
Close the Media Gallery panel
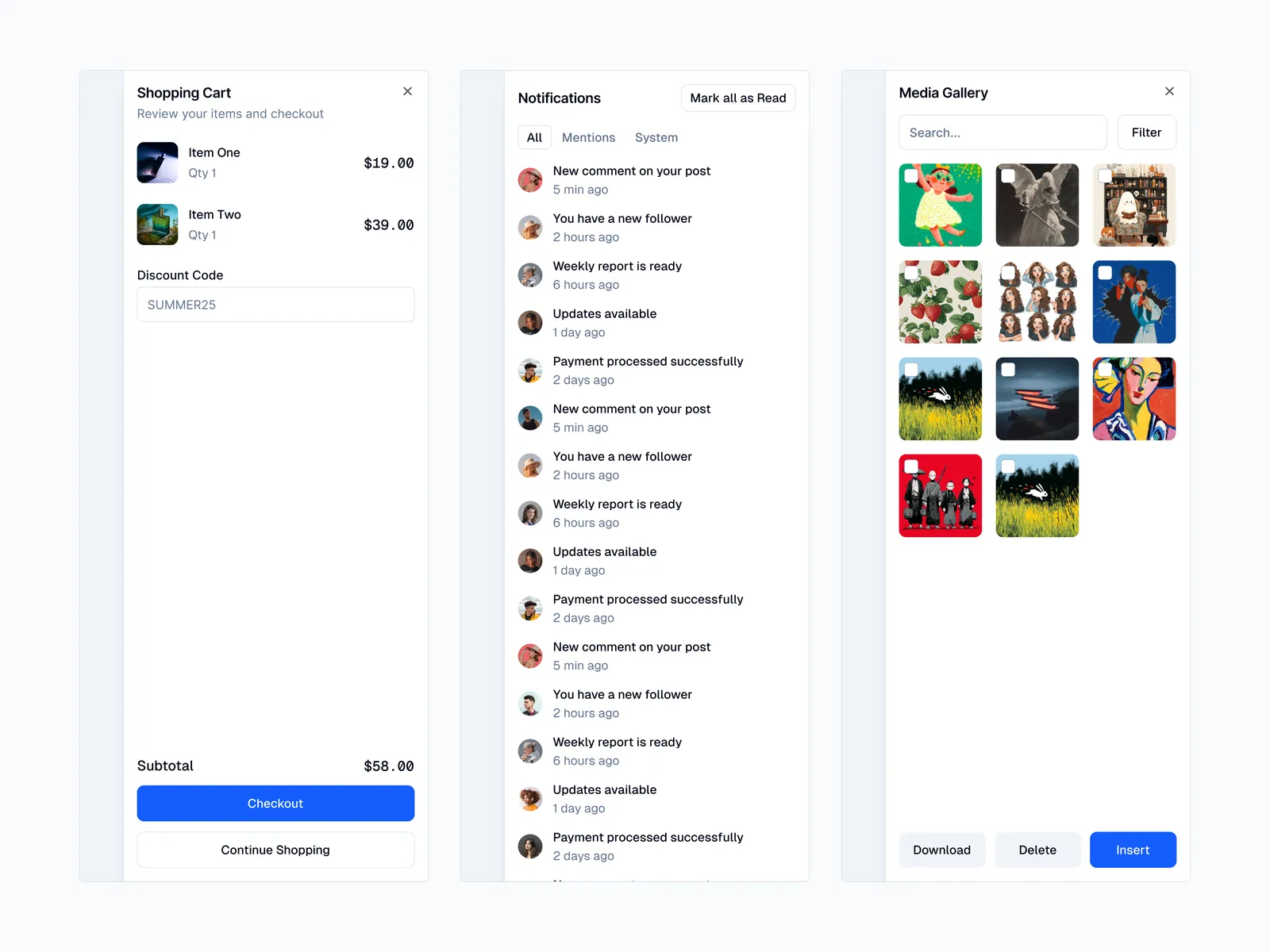1169,91
